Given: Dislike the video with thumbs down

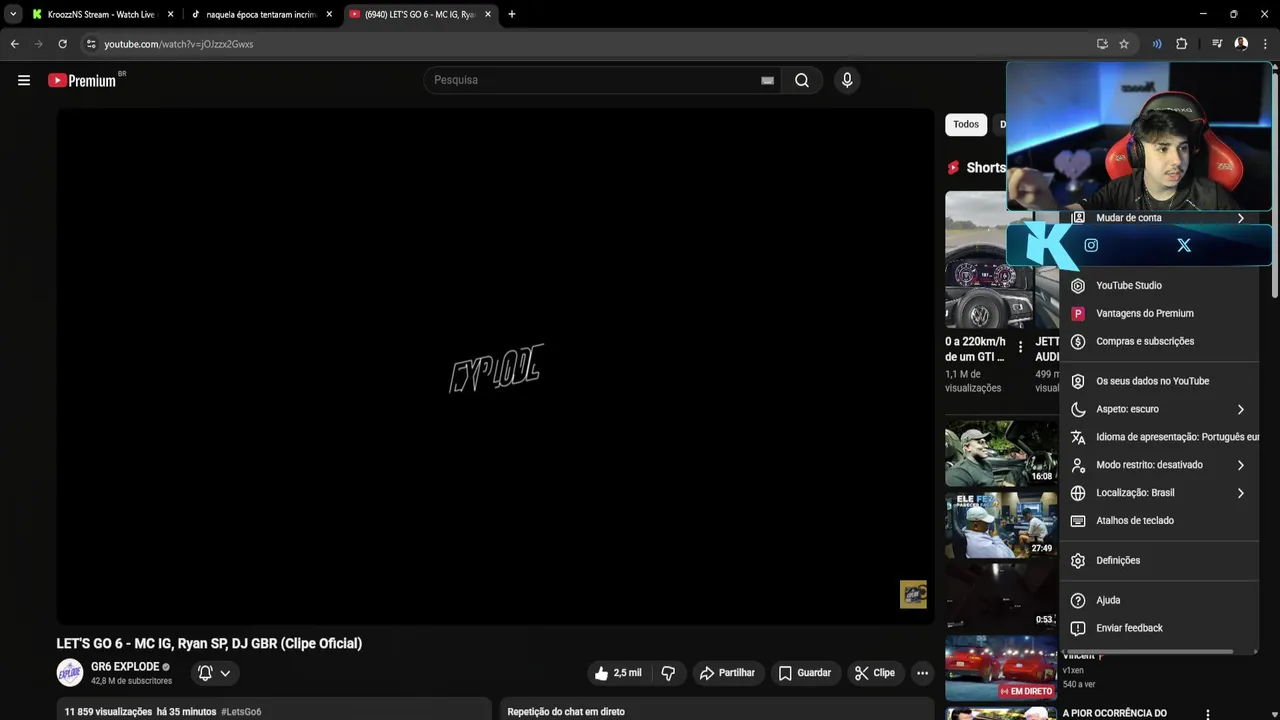Looking at the screenshot, I should click(668, 673).
